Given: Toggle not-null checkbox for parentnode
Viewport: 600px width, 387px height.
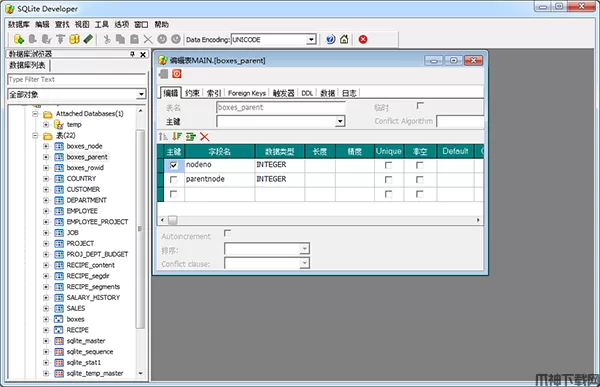Looking at the screenshot, I should 419,180.
